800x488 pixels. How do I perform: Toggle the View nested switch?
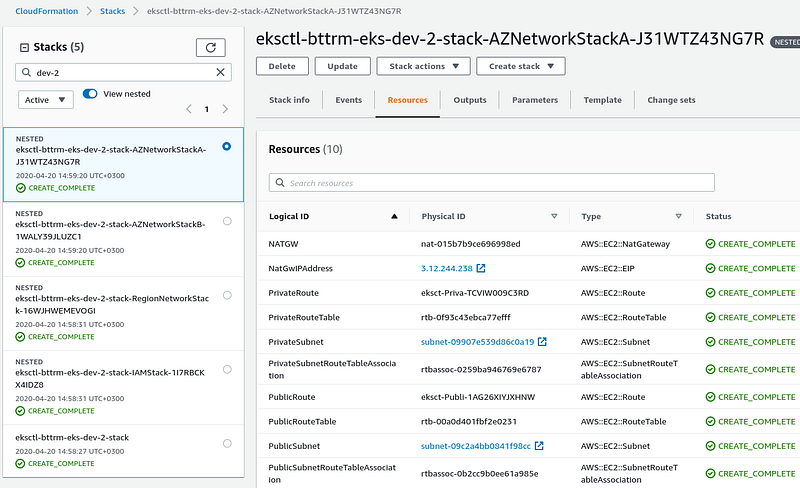(90, 93)
